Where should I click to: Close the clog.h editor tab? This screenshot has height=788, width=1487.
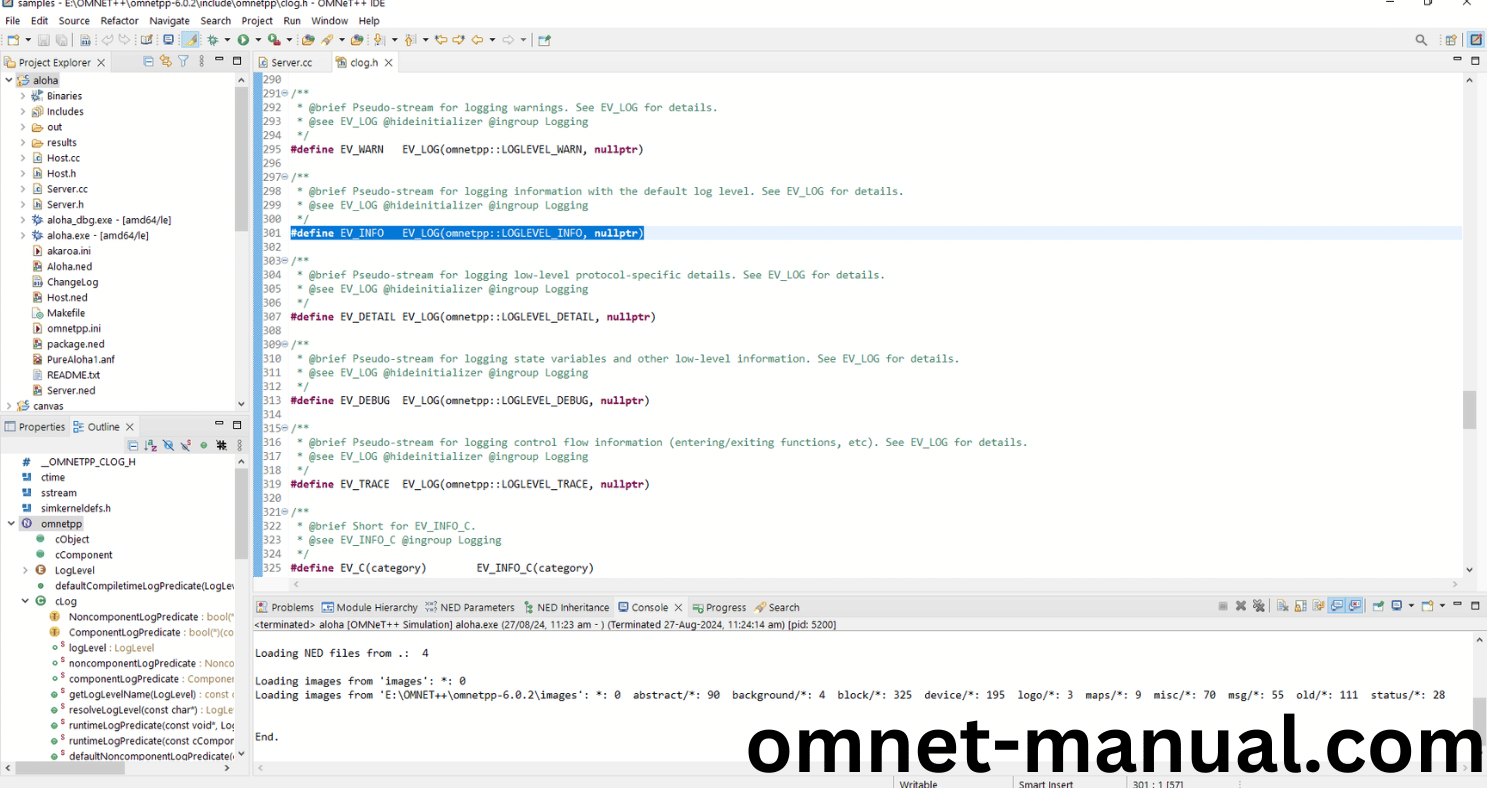pyautogui.click(x=389, y=62)
